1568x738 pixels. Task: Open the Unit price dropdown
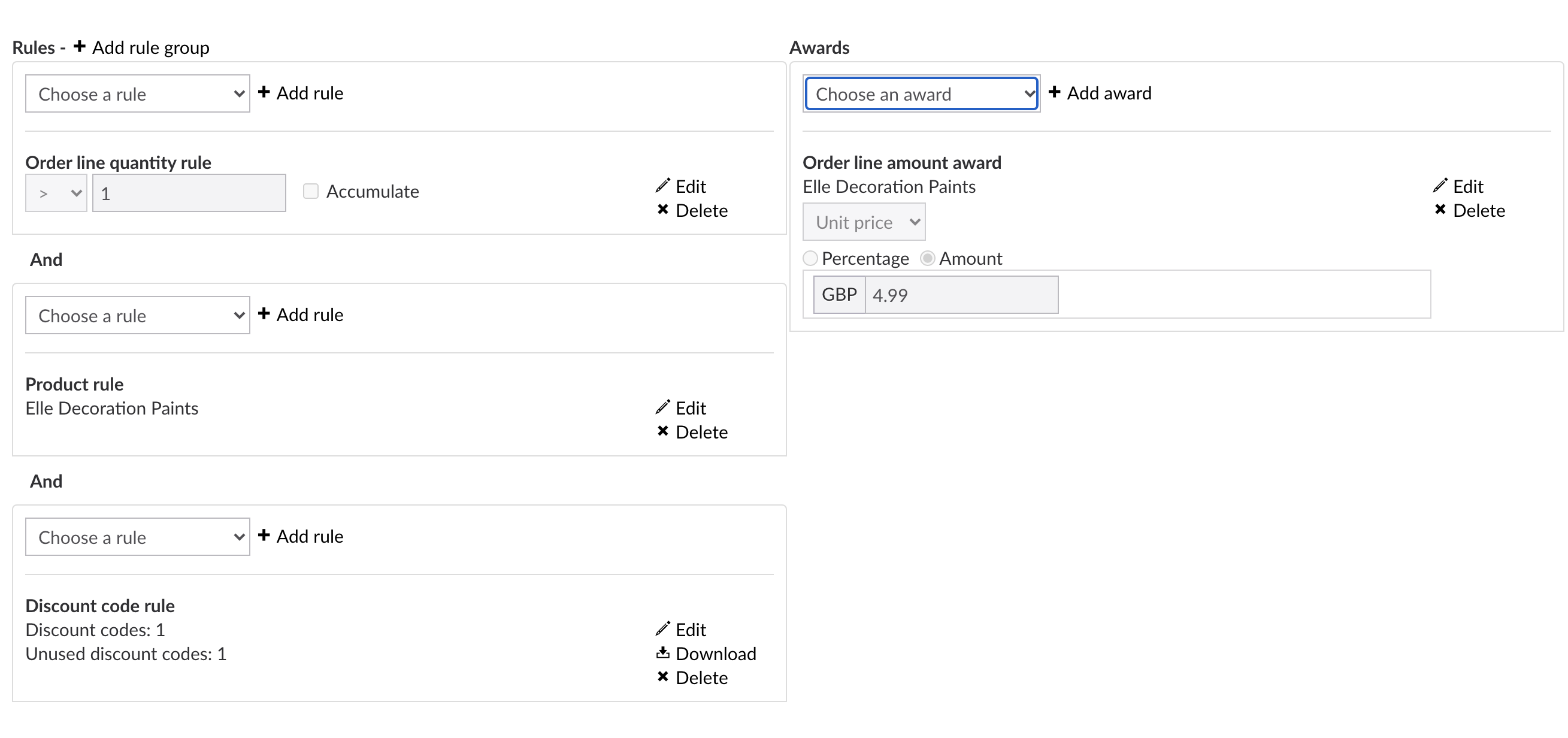click(864, 222)
